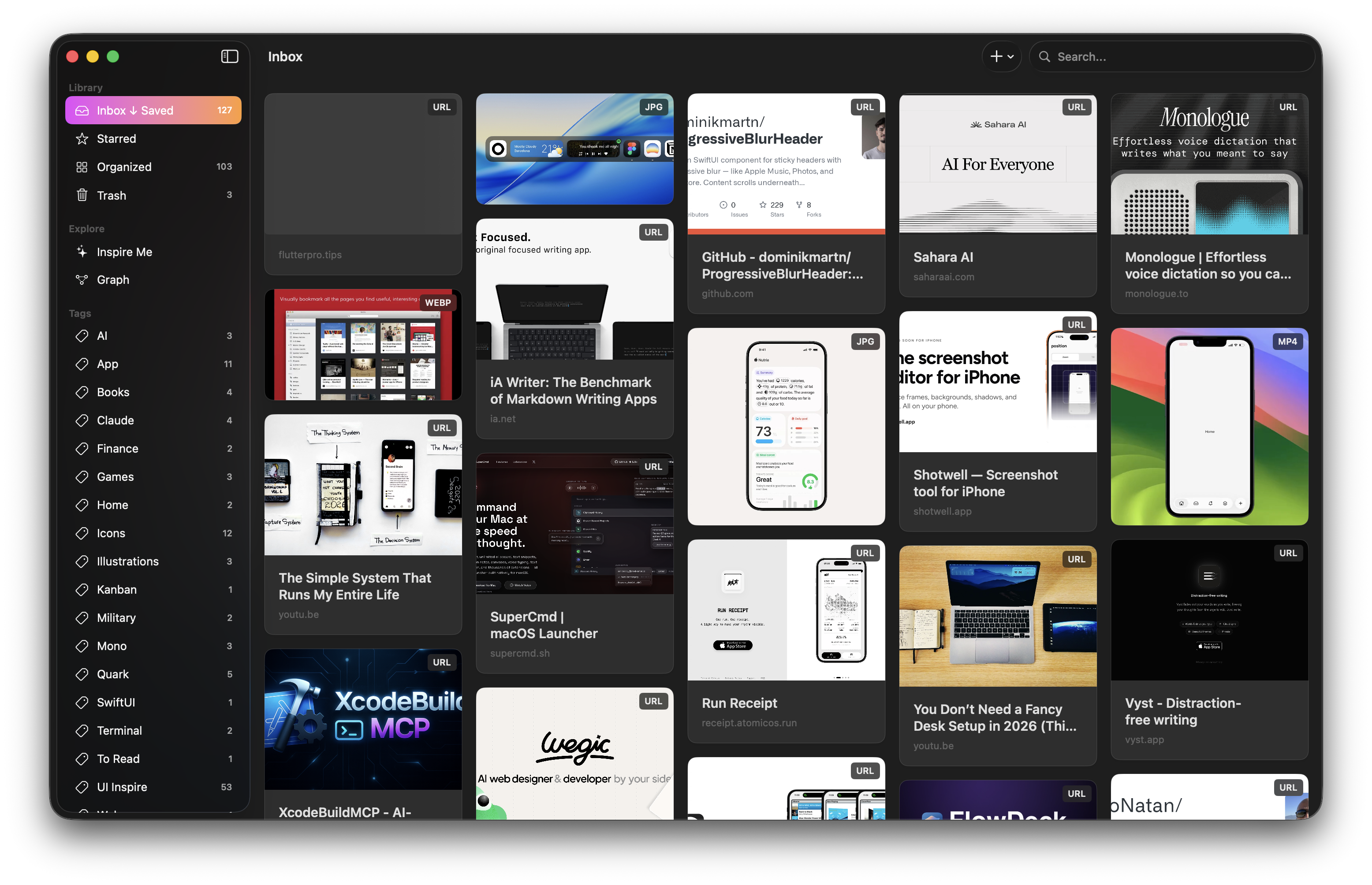Open the chevron dropdown next to the plus button

tap(1010, 56)
